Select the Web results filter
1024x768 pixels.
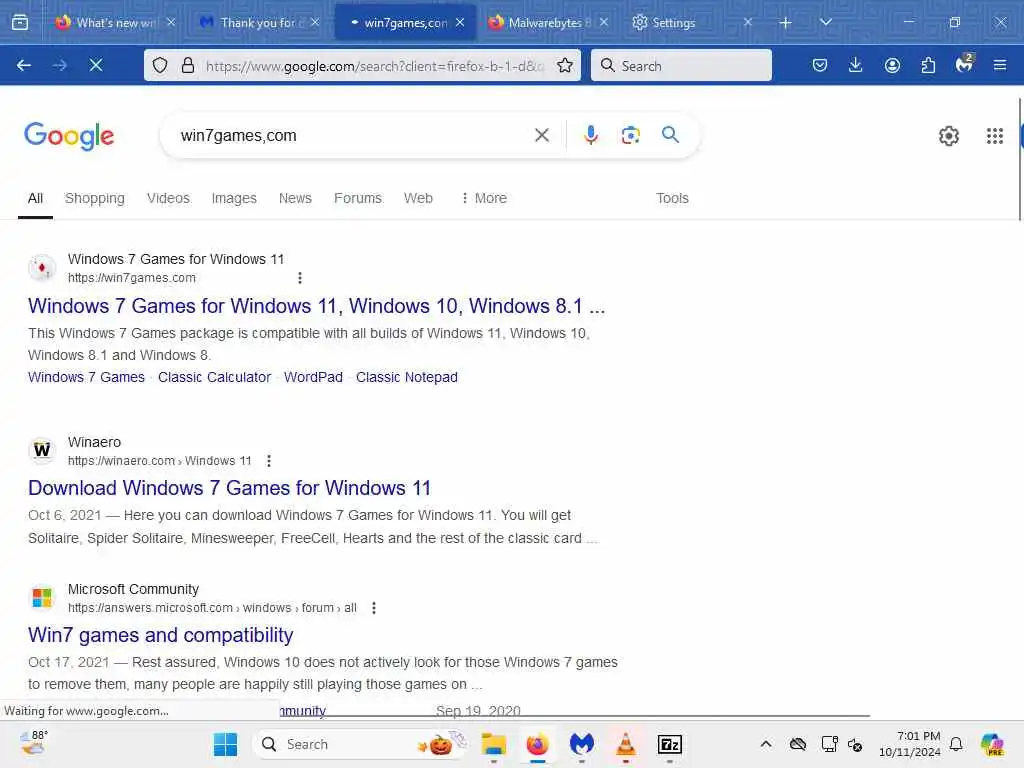click(x=418, y=198)
